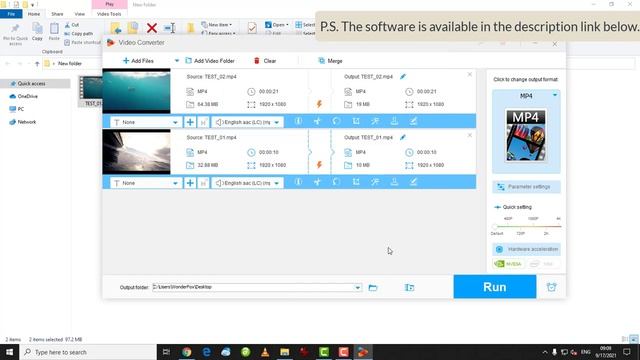Viewport: 640px width, 360px height.
Task: Remove TEST_01 from the conversion list
Action: coord(470,135)
